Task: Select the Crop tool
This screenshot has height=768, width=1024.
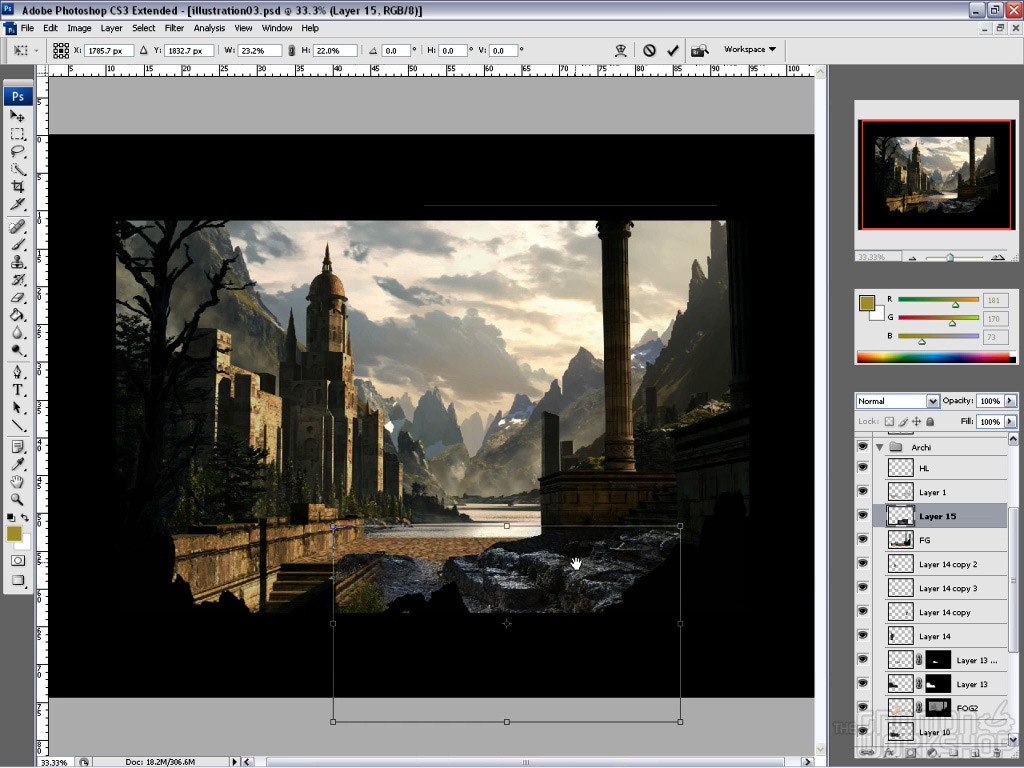Action: coord(18,187)
